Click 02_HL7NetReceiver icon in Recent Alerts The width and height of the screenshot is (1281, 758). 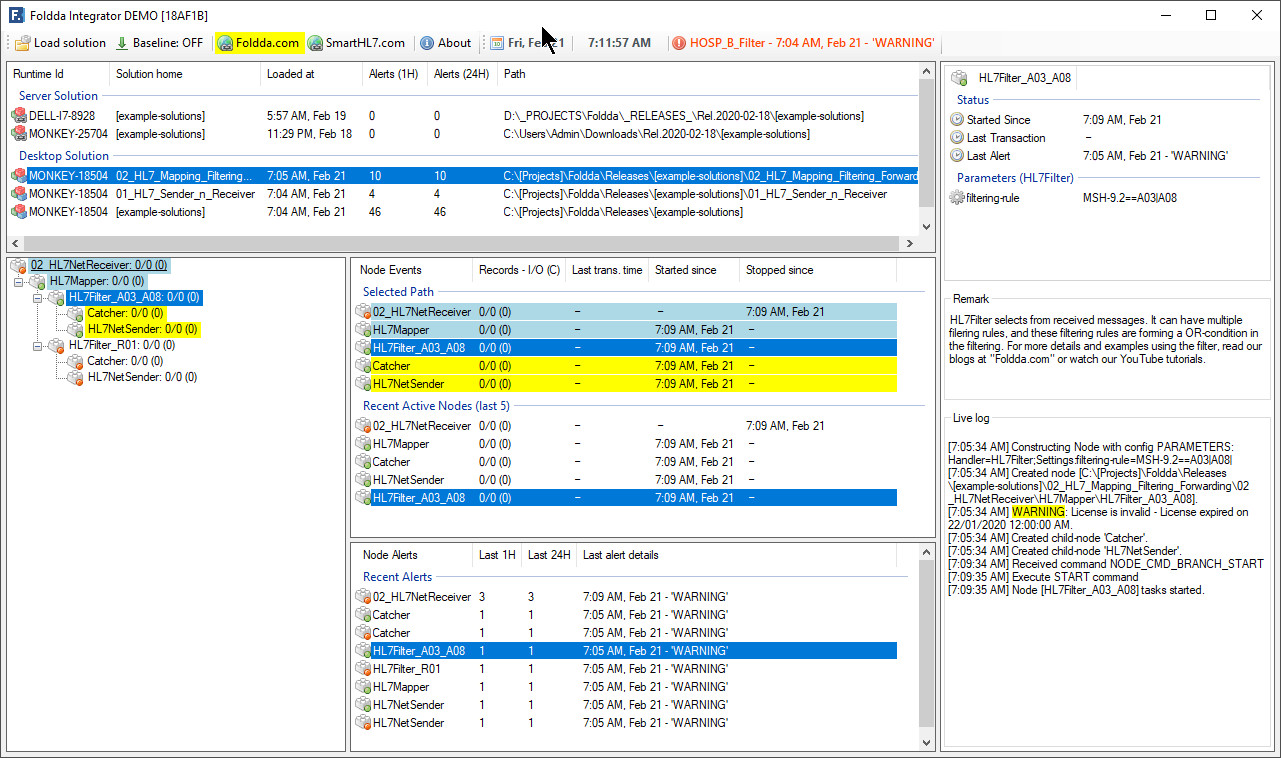(363, 597)
